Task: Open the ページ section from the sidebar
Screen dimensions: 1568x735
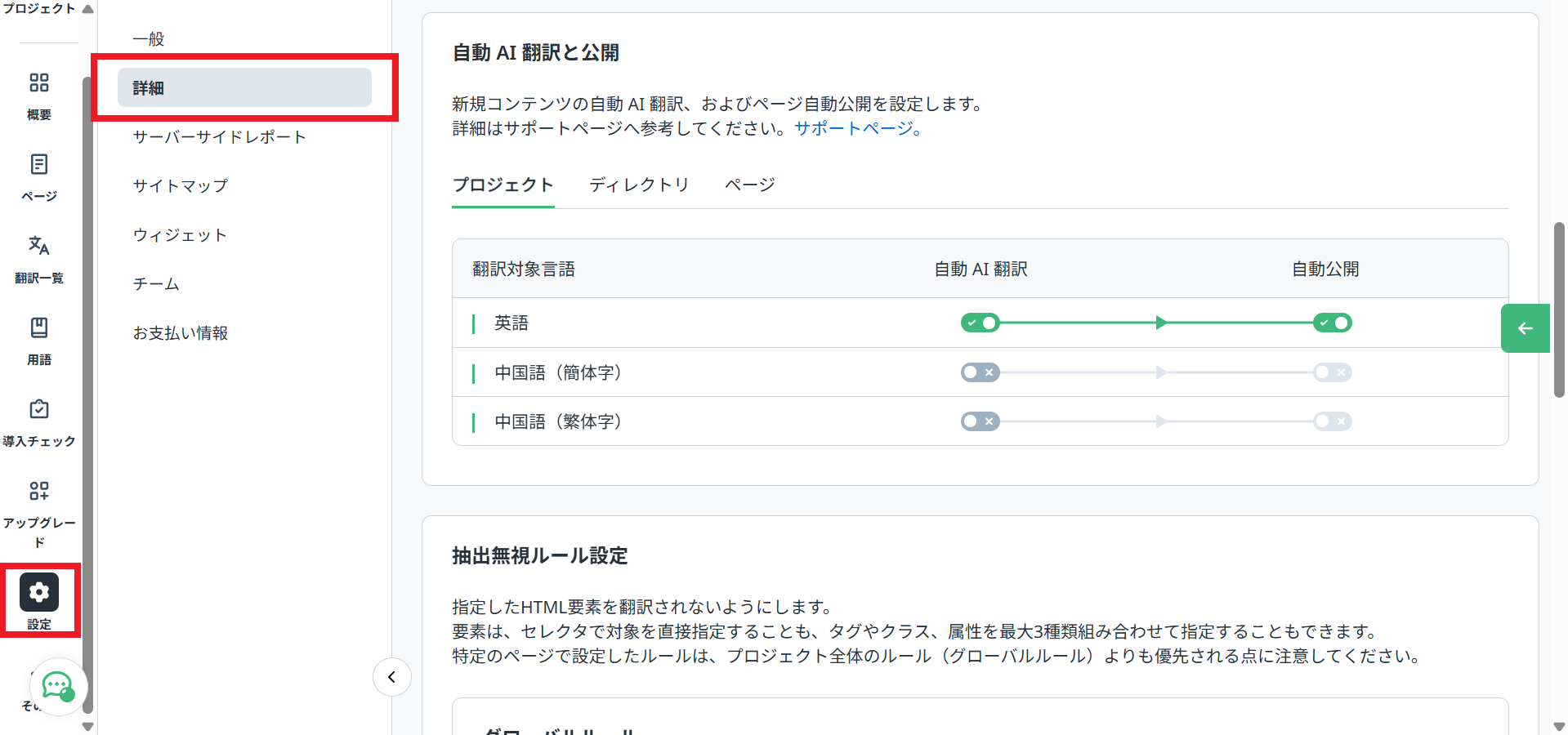Action: (38, 174)
